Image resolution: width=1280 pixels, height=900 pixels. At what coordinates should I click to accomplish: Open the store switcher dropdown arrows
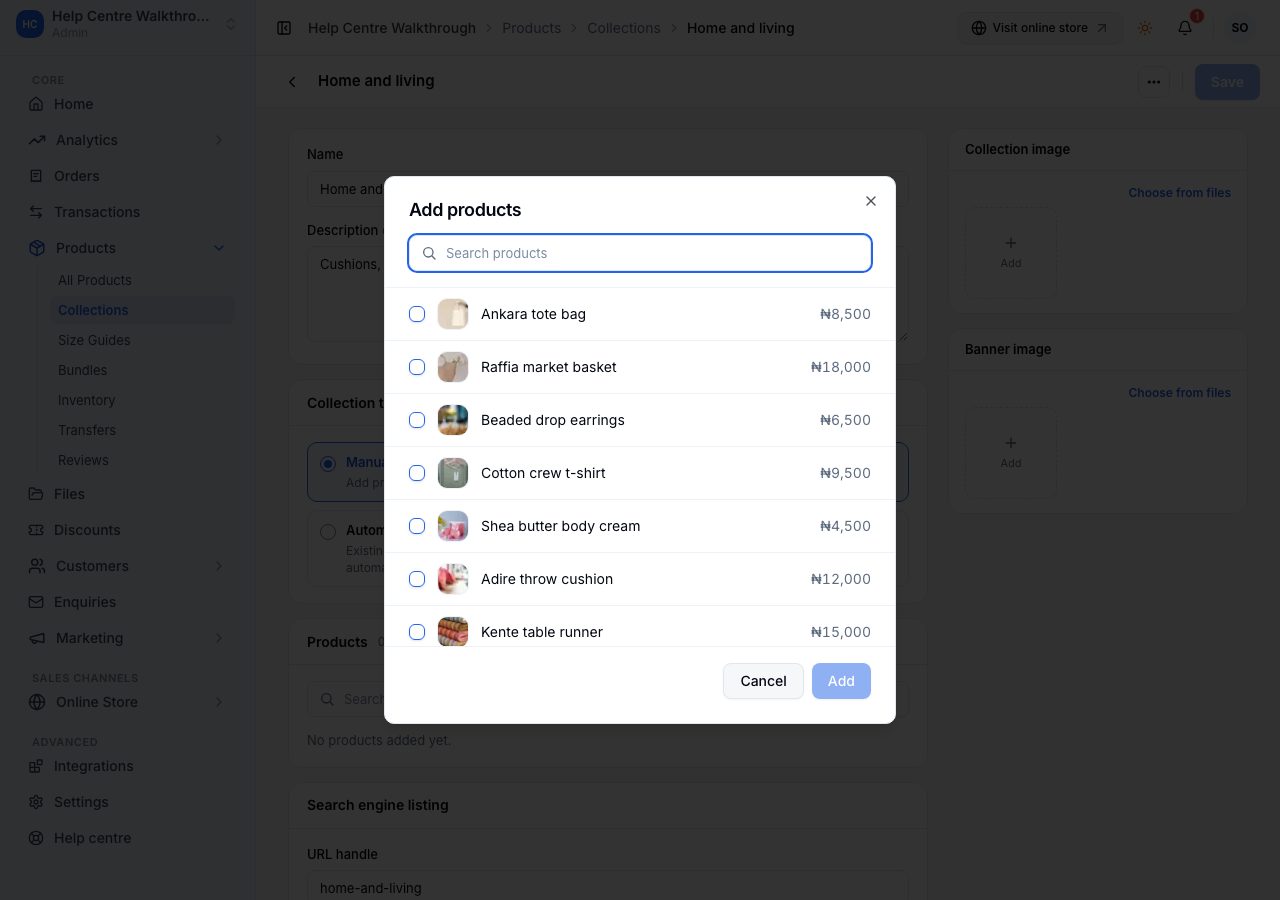click(x=231, y=24)
